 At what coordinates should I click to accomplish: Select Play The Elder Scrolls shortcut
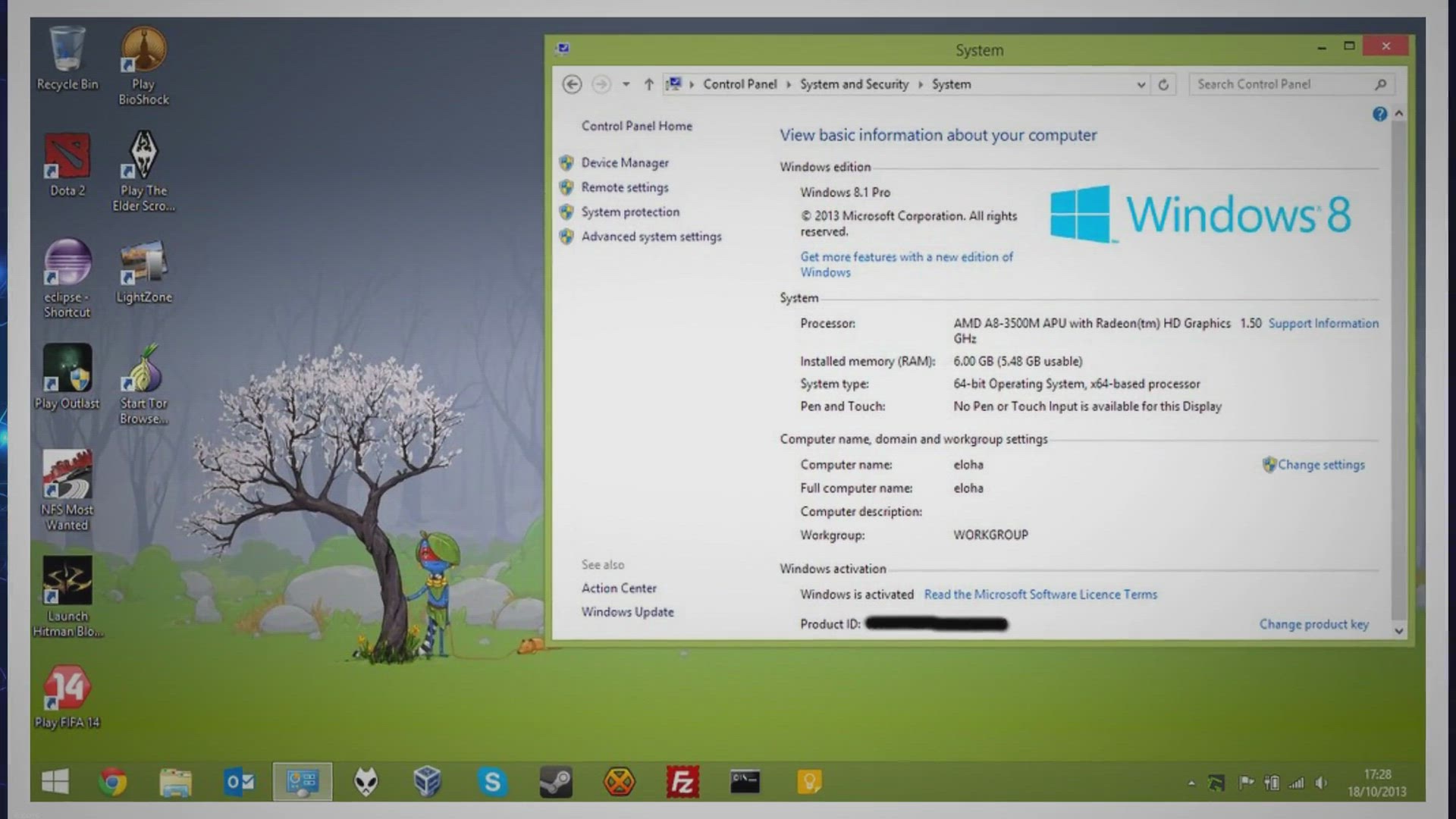pos(143,172)
